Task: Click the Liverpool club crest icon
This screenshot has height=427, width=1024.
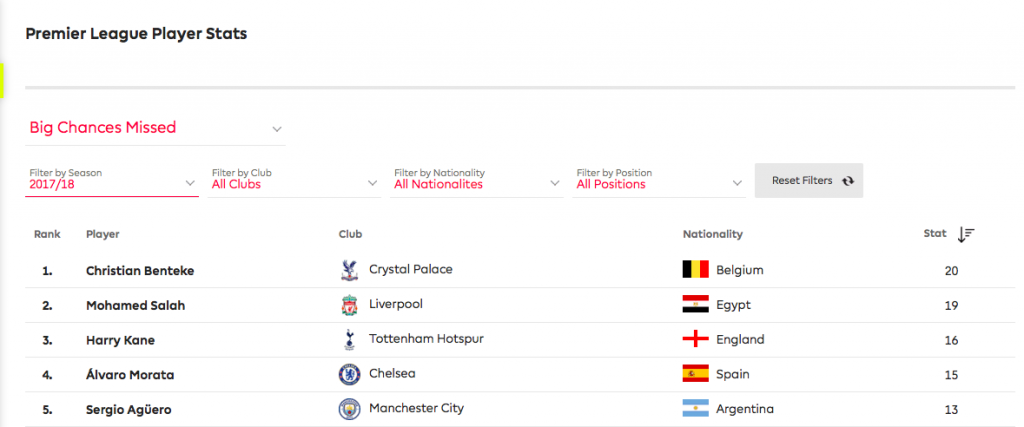Action: [x=349, y=306]
